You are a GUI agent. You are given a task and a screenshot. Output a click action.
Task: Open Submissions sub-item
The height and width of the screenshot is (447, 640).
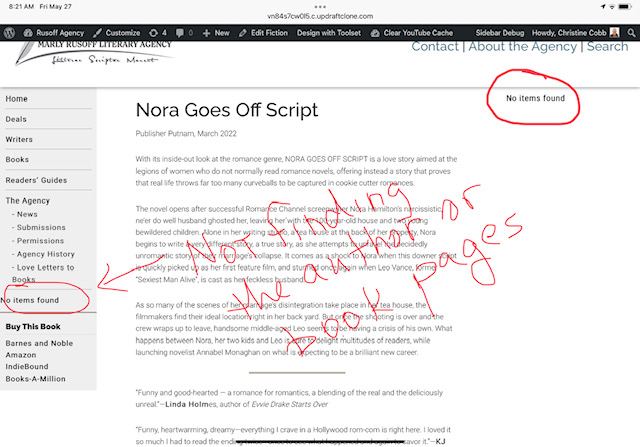(x=39, y=227)
